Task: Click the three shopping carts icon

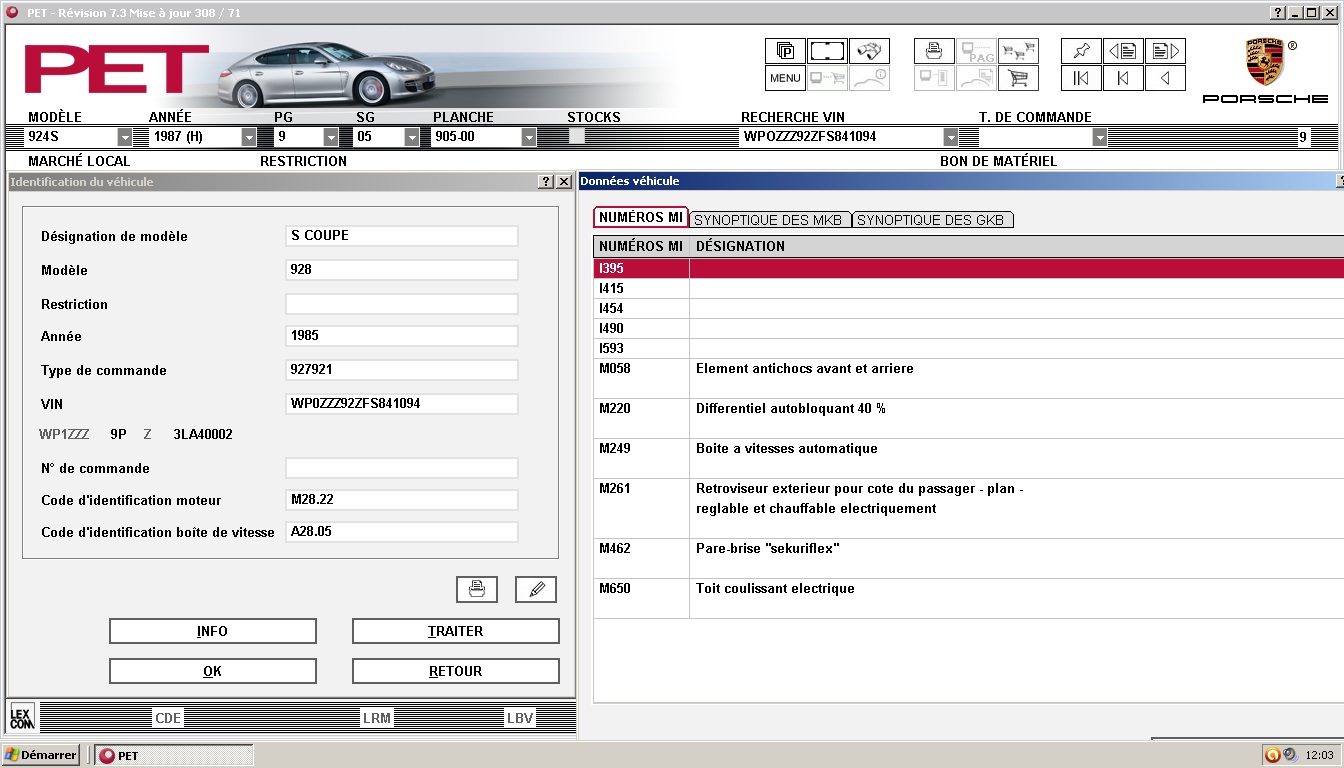Action: click(x=1018, y=51)
